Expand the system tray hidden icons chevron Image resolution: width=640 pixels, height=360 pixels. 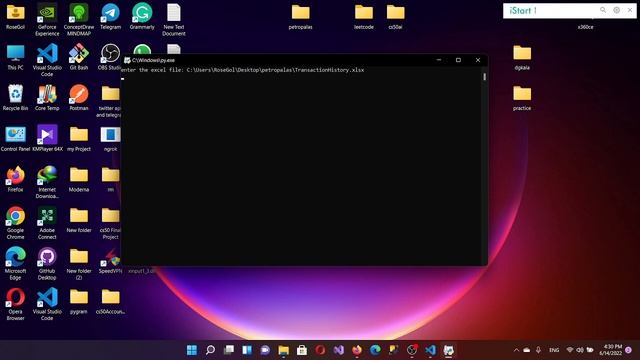pos(516,350)
